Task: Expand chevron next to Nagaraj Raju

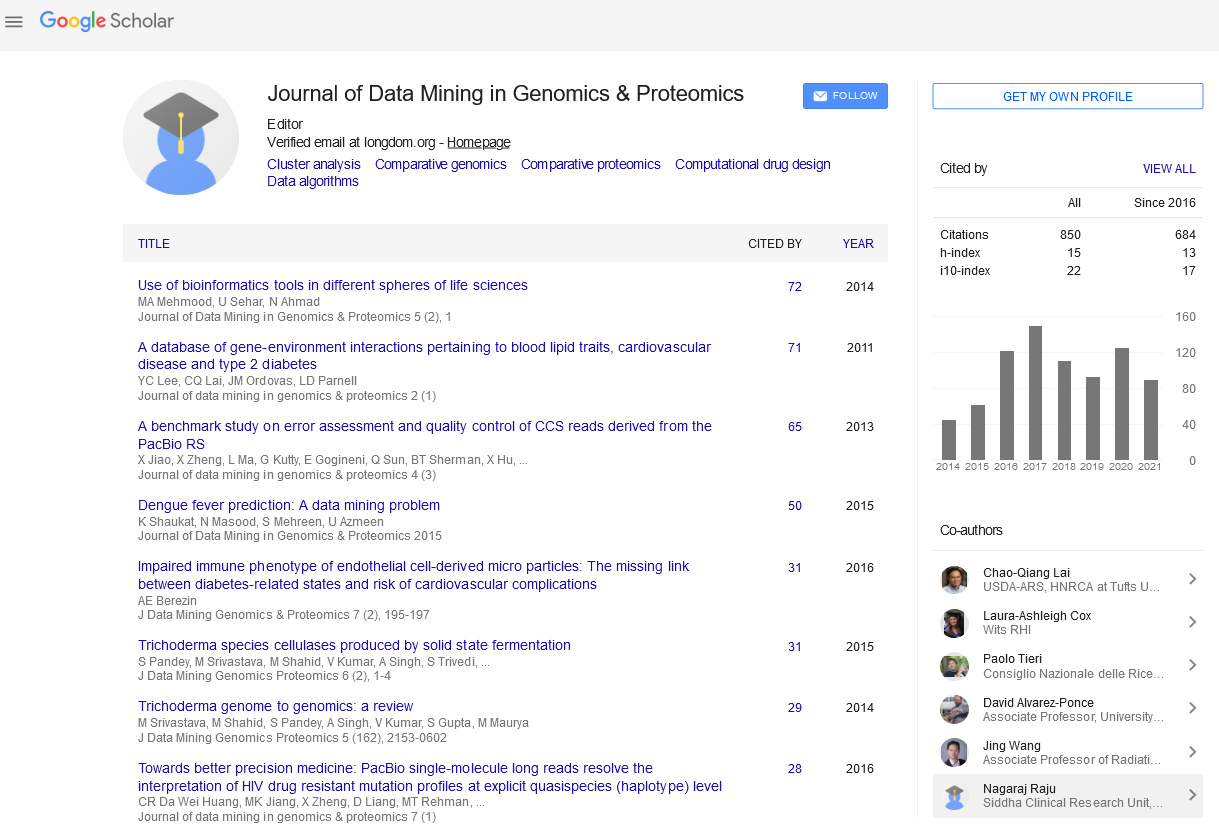Action: [1192, 795]
